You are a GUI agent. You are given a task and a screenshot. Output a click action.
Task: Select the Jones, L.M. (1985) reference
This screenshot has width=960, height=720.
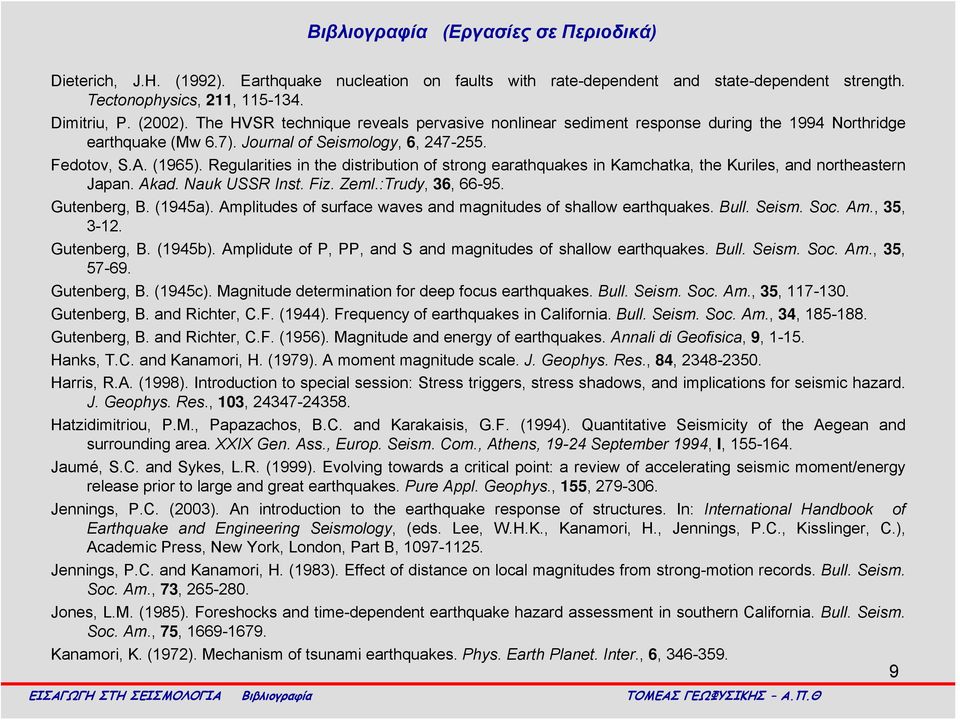click(478, 622)
